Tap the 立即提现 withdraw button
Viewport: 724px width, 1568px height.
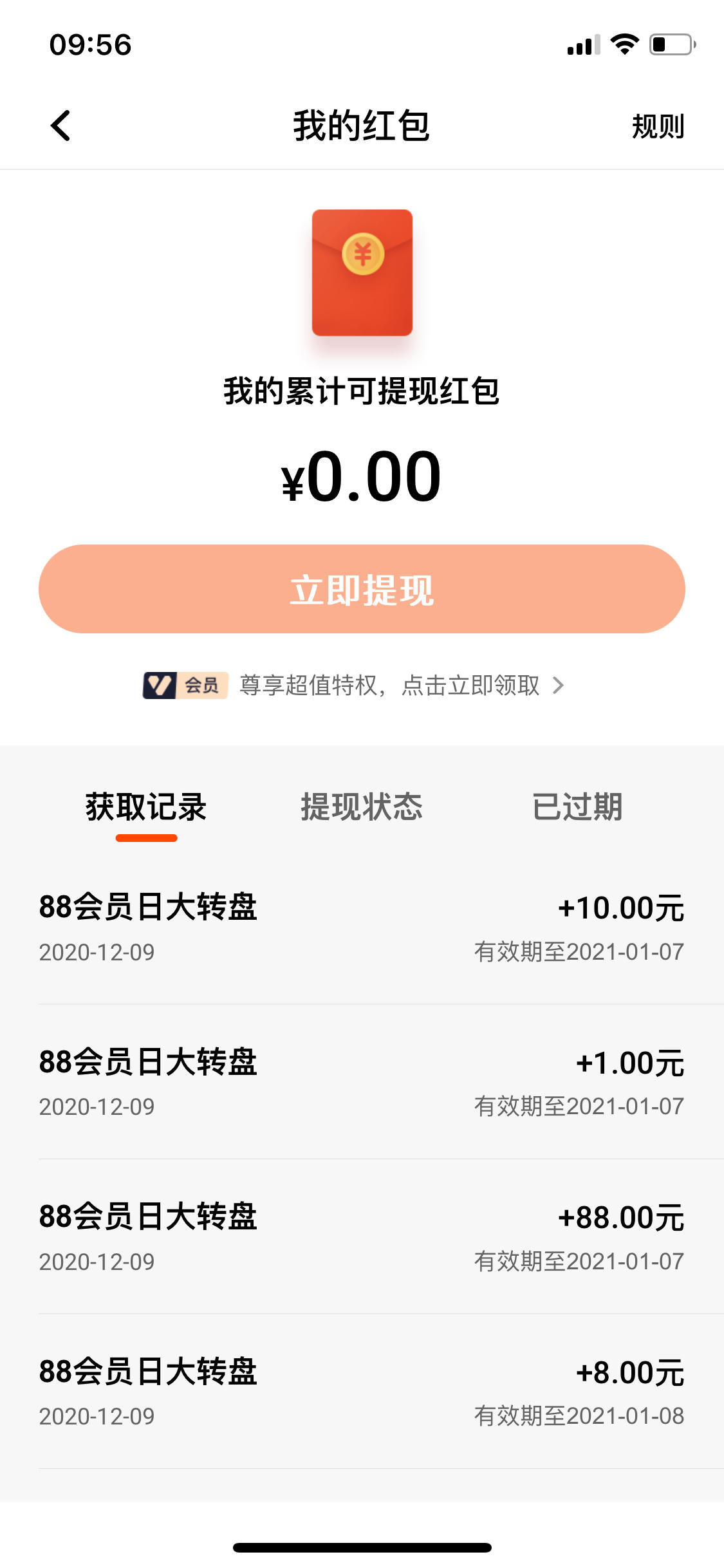[362, 589]
